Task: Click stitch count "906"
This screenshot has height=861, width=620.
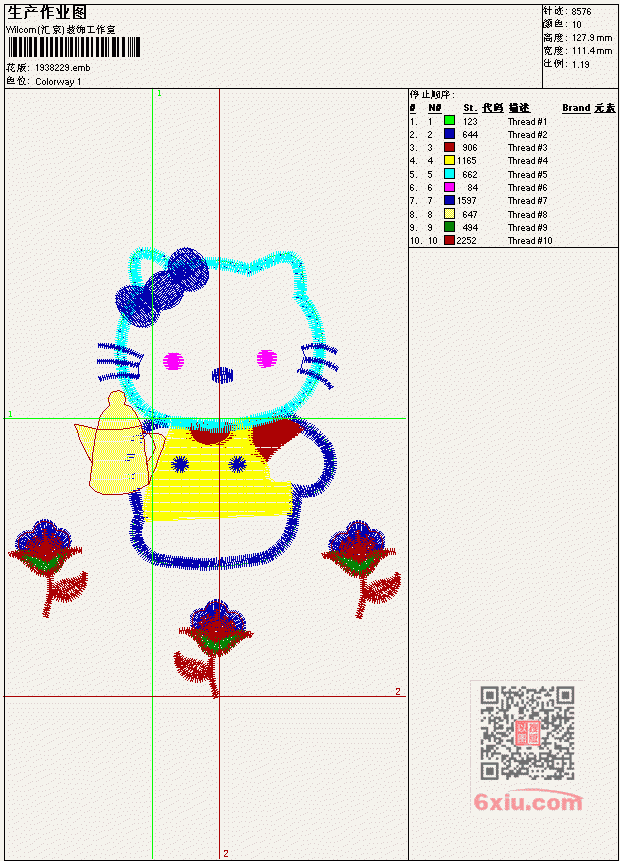Action: pos(470,148)
